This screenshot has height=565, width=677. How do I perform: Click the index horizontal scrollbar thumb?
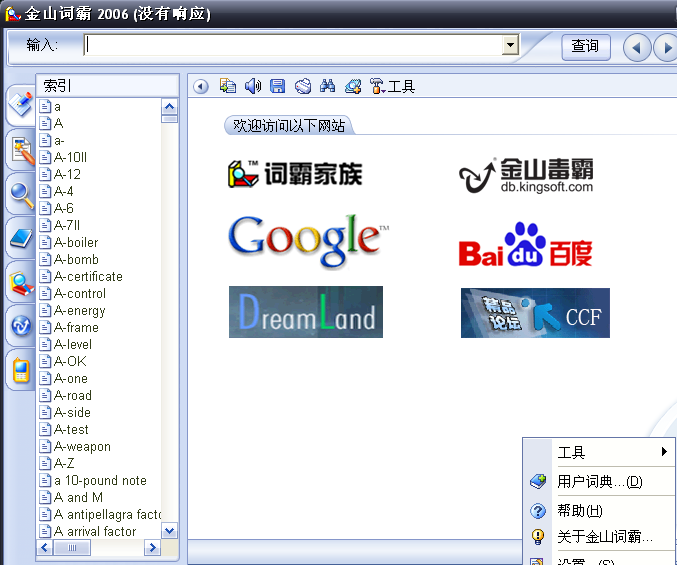[72, 548]
